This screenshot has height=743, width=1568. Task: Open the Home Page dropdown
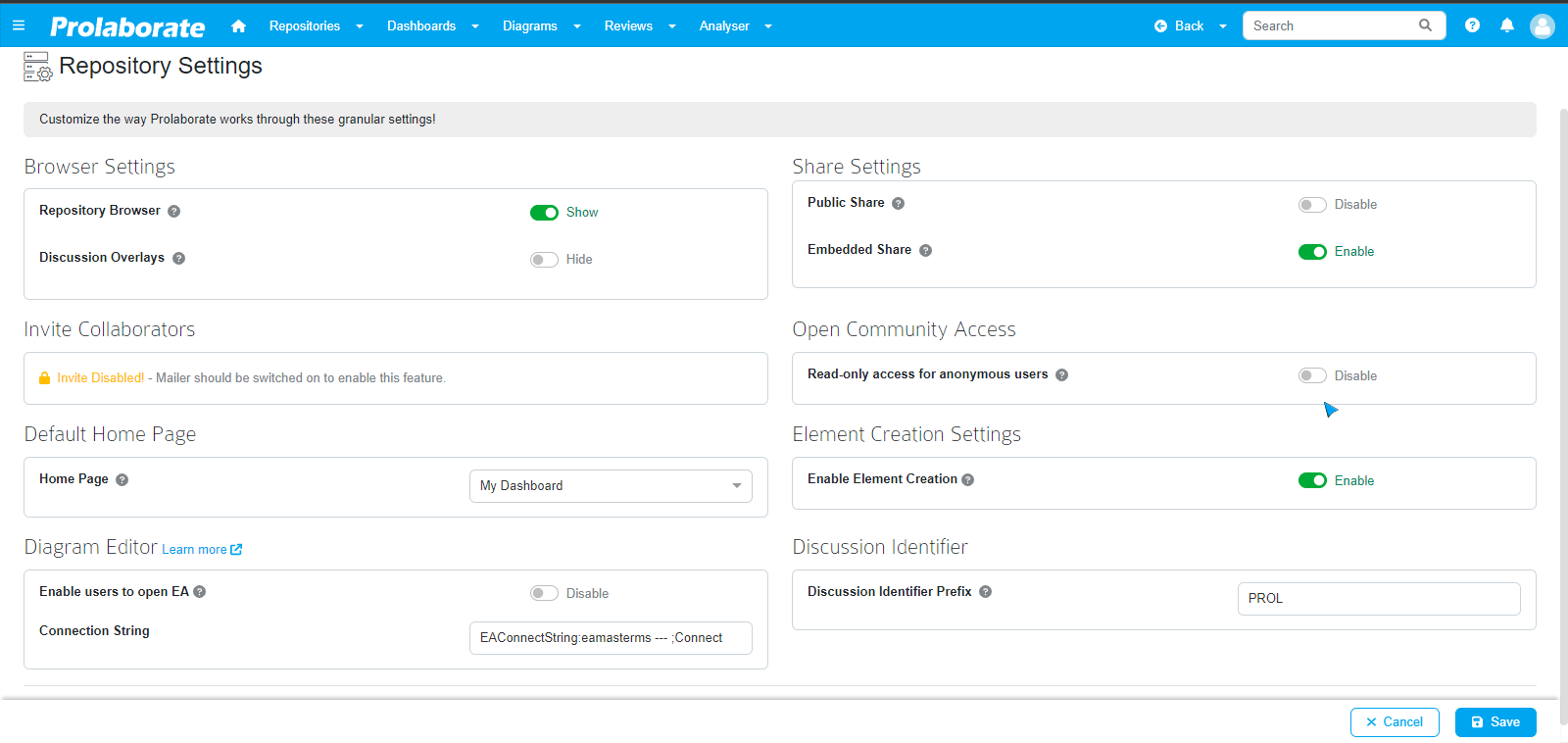(x=611, y=486)
